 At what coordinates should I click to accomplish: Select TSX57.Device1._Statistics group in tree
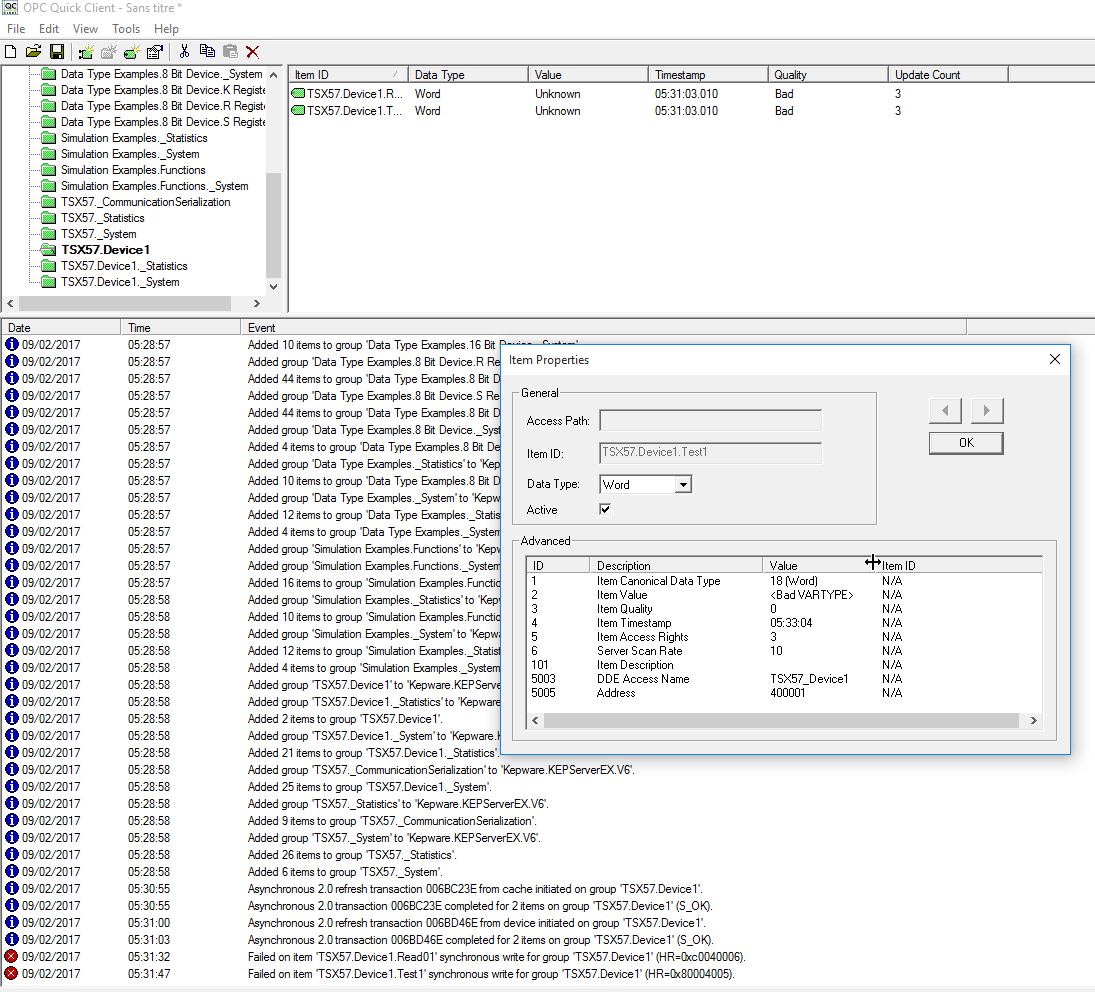pyautogui.click(x=123, y=266)
